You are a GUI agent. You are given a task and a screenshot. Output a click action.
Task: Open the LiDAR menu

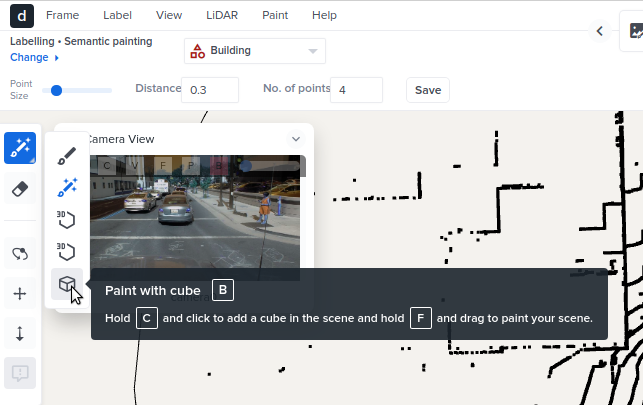click(222, 15)
